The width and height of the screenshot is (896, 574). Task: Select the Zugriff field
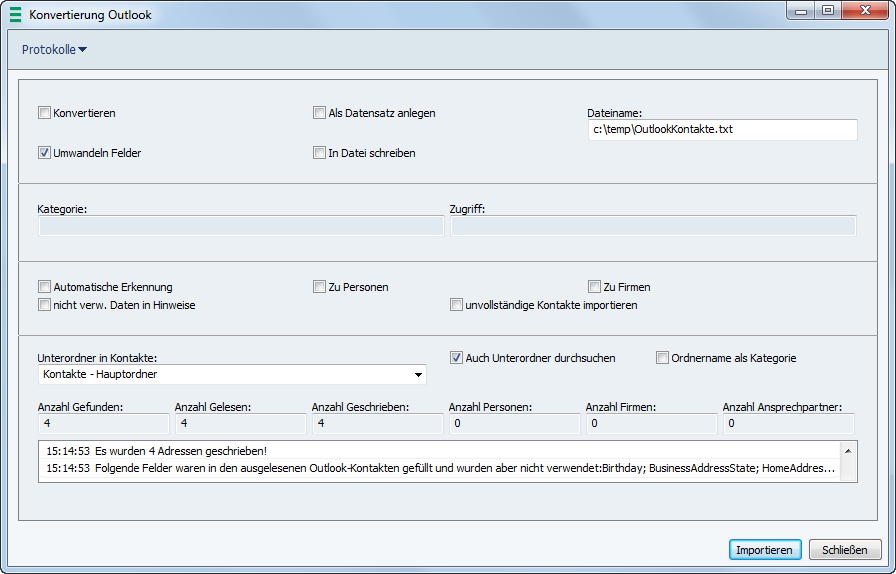(653, 226)
